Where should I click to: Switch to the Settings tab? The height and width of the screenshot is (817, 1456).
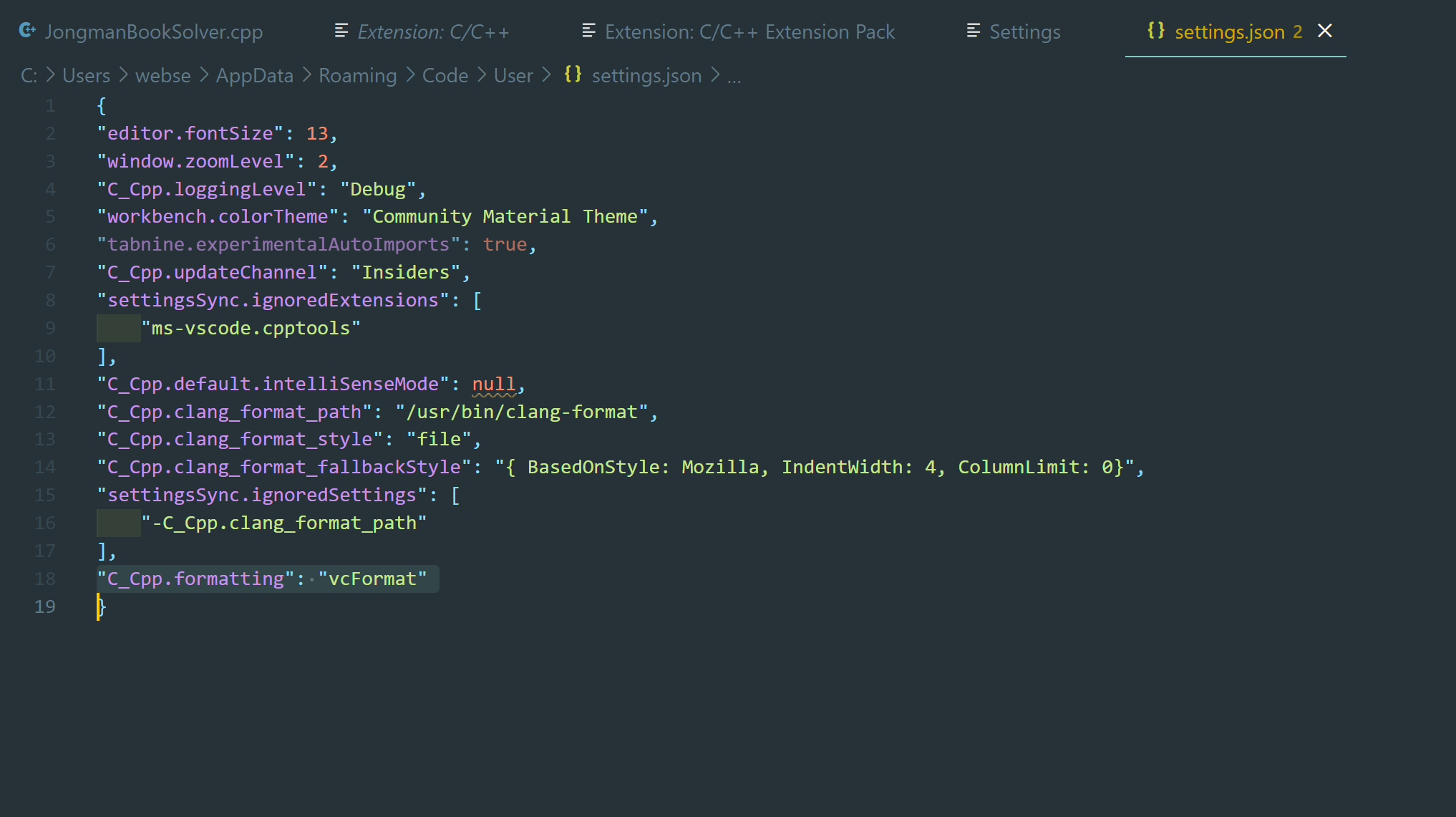pos(1024,32)
